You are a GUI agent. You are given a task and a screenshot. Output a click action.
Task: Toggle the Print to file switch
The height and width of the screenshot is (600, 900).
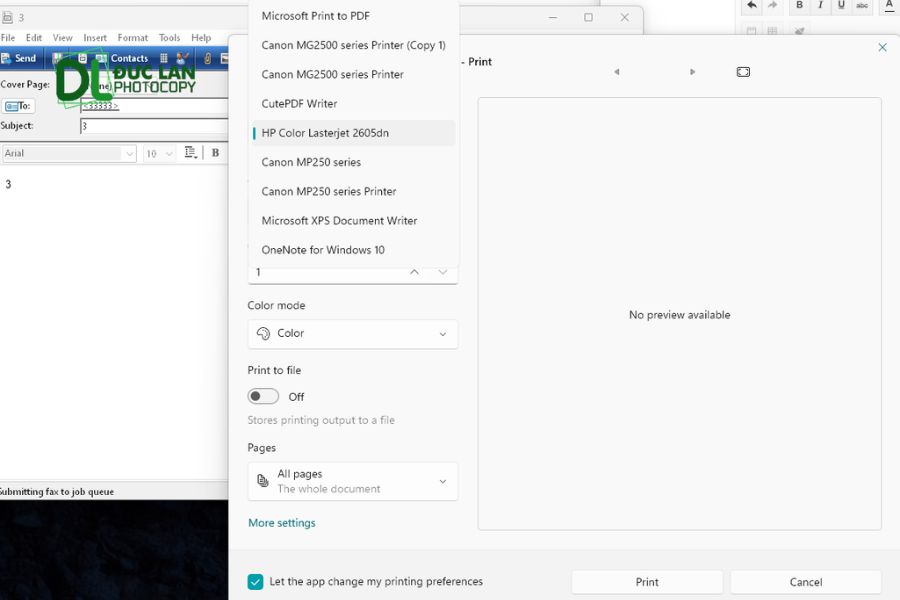pos(263,396)
